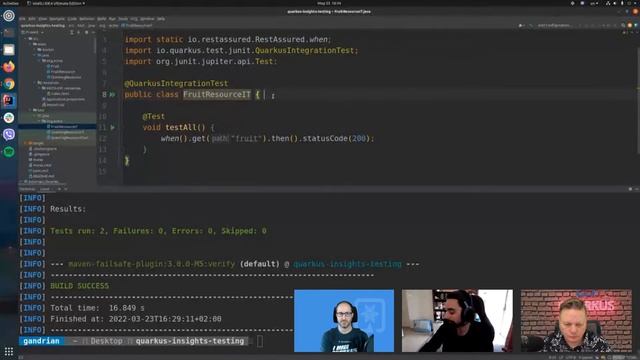Viewport: 640px width, 360px height.
Task: Click the brick-wall Quarkus webcam thumbnail
Action: pos(576,320)
